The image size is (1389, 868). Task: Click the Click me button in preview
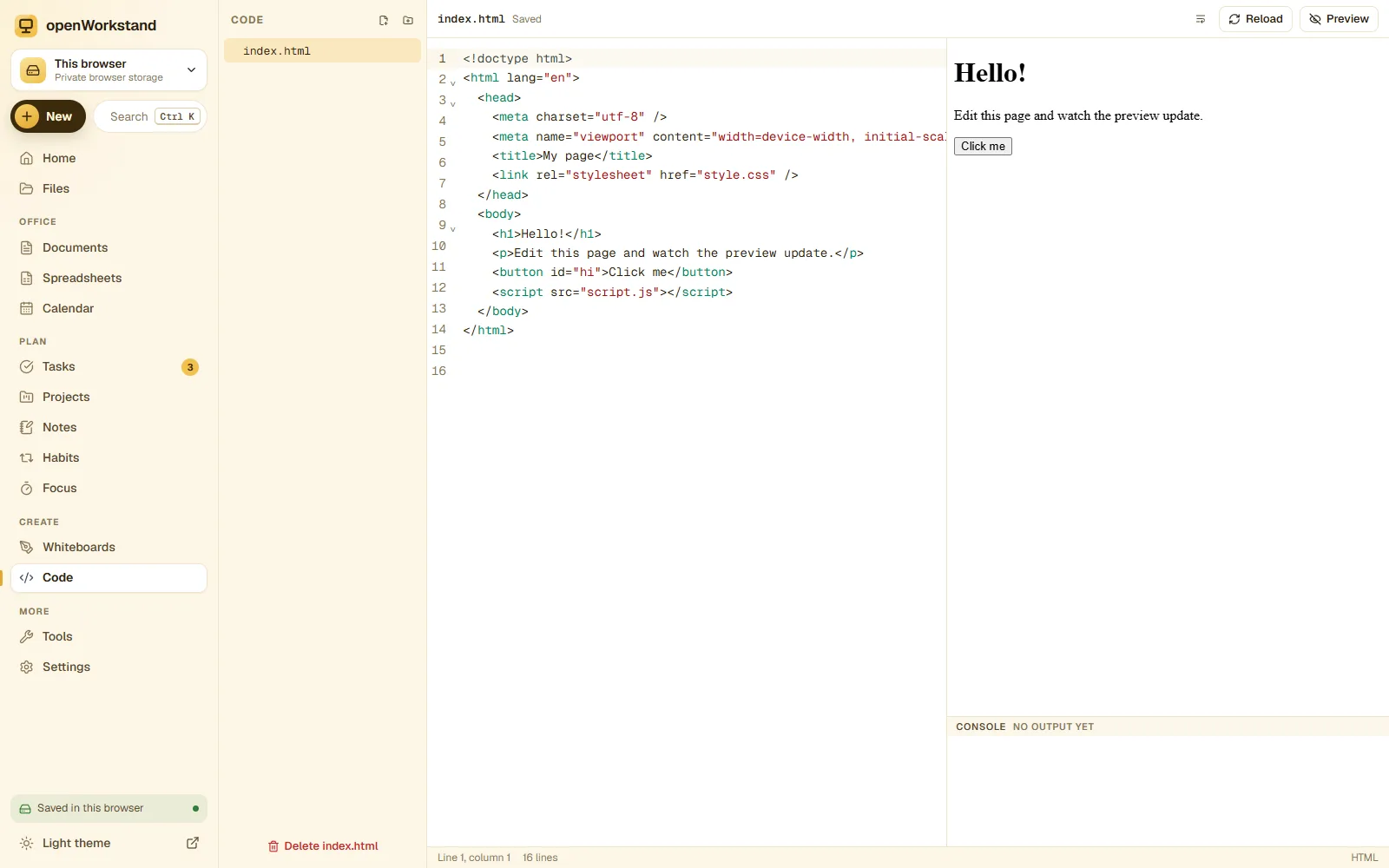983,146
